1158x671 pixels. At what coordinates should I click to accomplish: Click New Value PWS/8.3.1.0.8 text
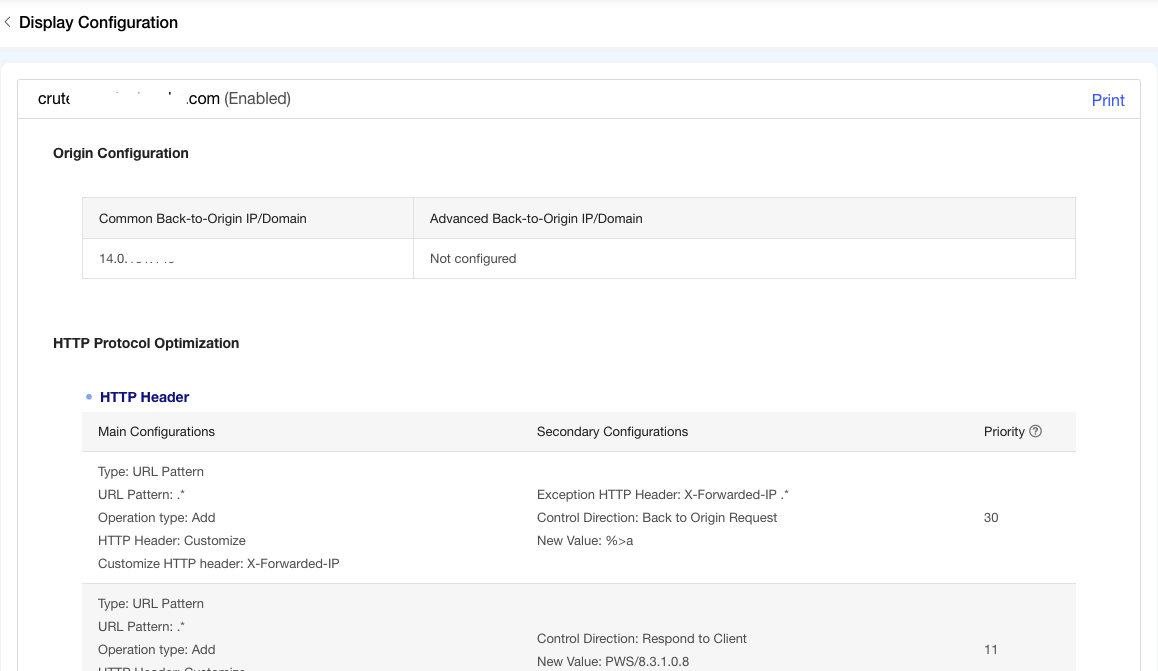612,661
